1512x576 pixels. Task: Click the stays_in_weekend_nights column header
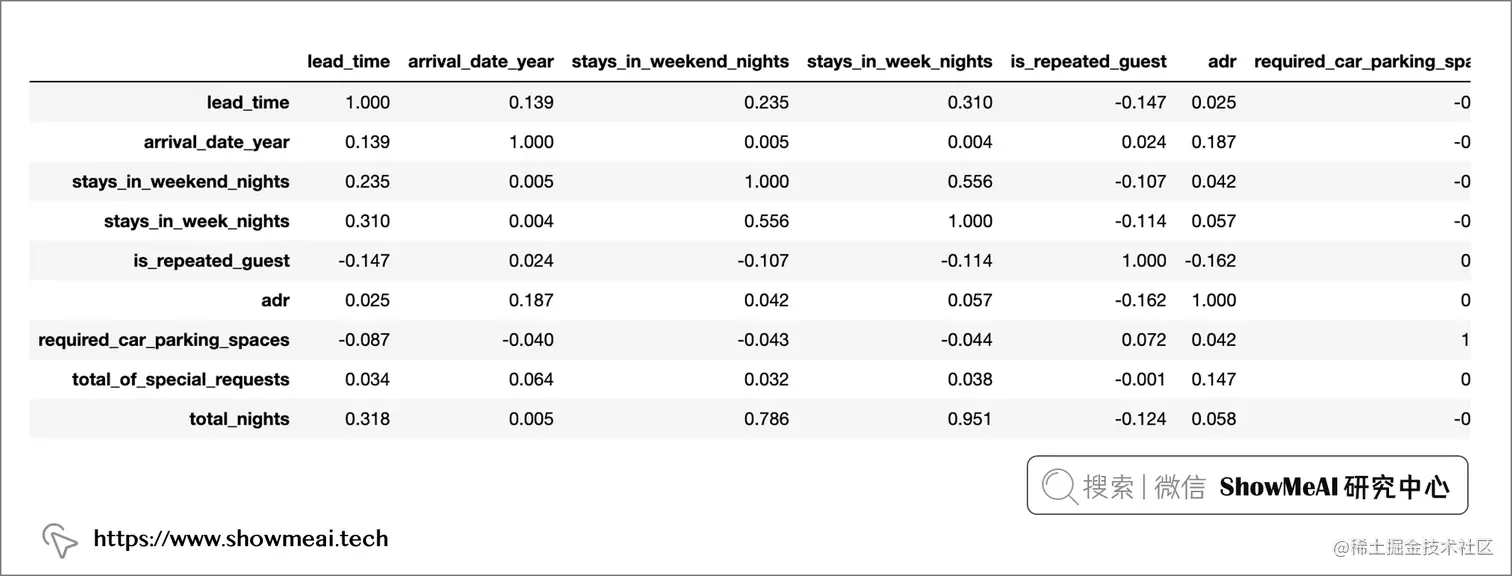pyautogui.click(x=680, y=61)
